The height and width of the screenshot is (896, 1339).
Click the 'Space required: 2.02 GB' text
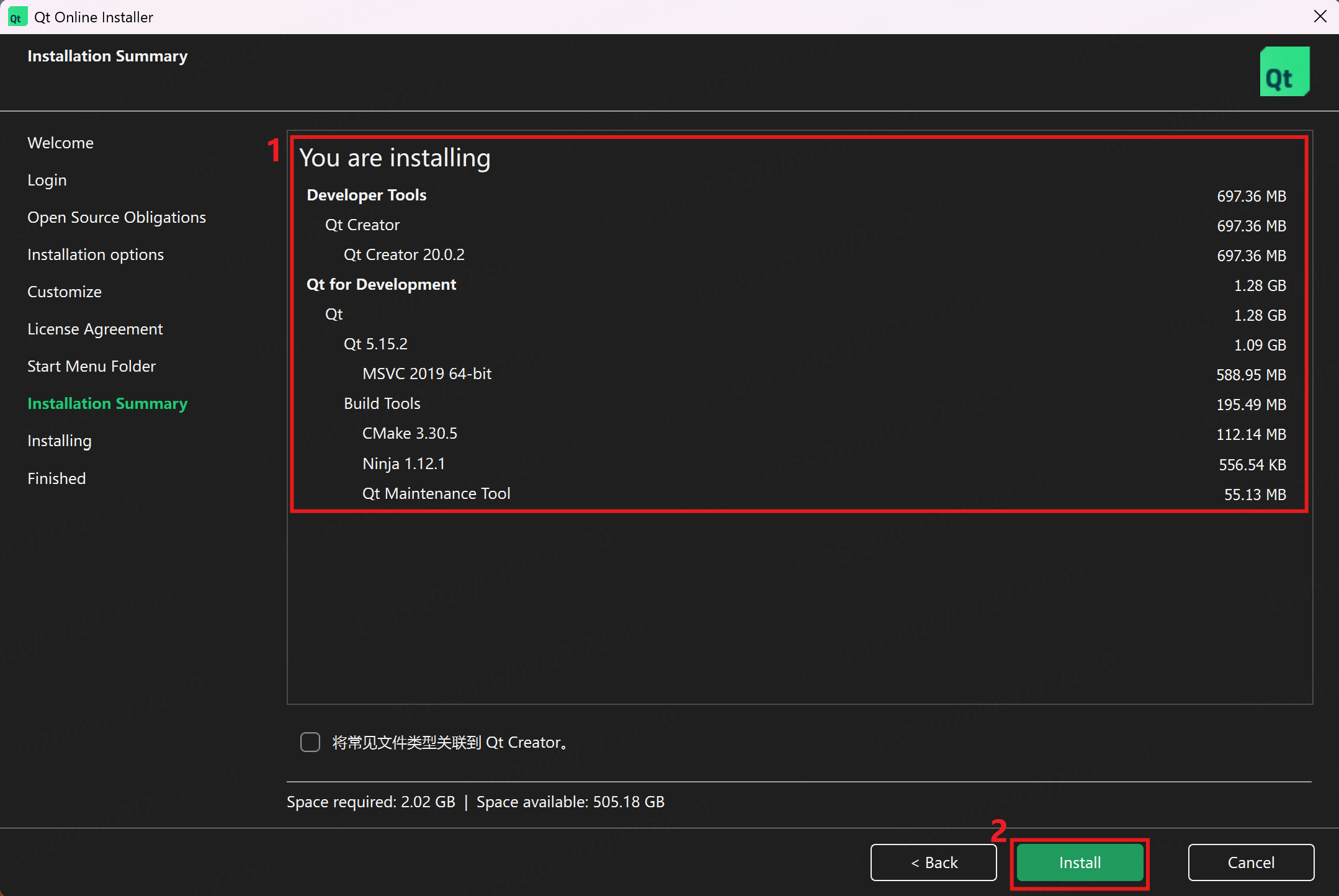(x=371, y=802)
